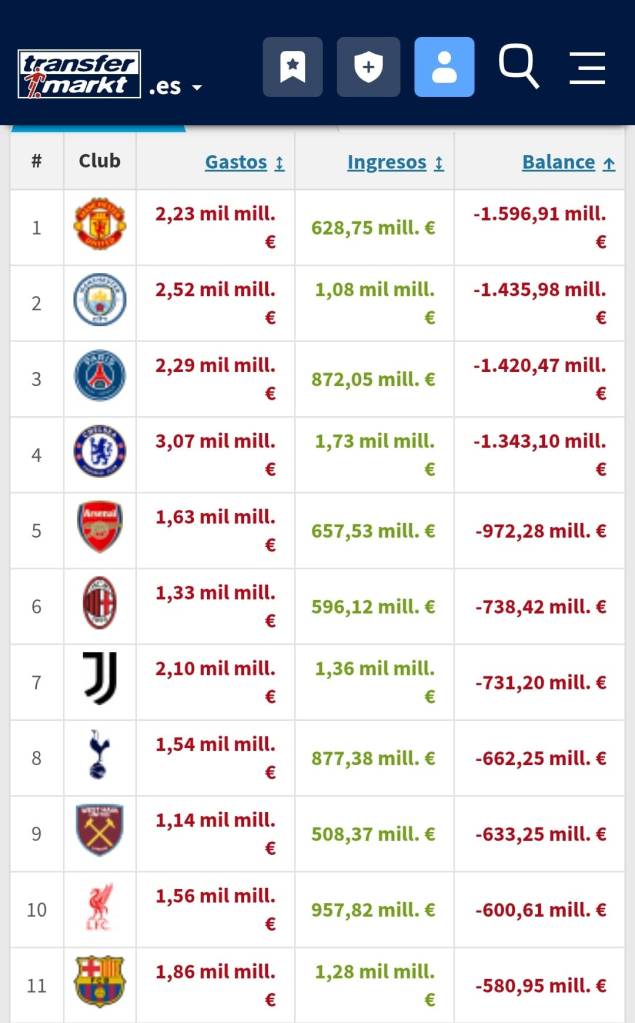The width and height of the screenshot is (635, 1023).
Task: Sort table by Ingresos column
Action: 395,162
